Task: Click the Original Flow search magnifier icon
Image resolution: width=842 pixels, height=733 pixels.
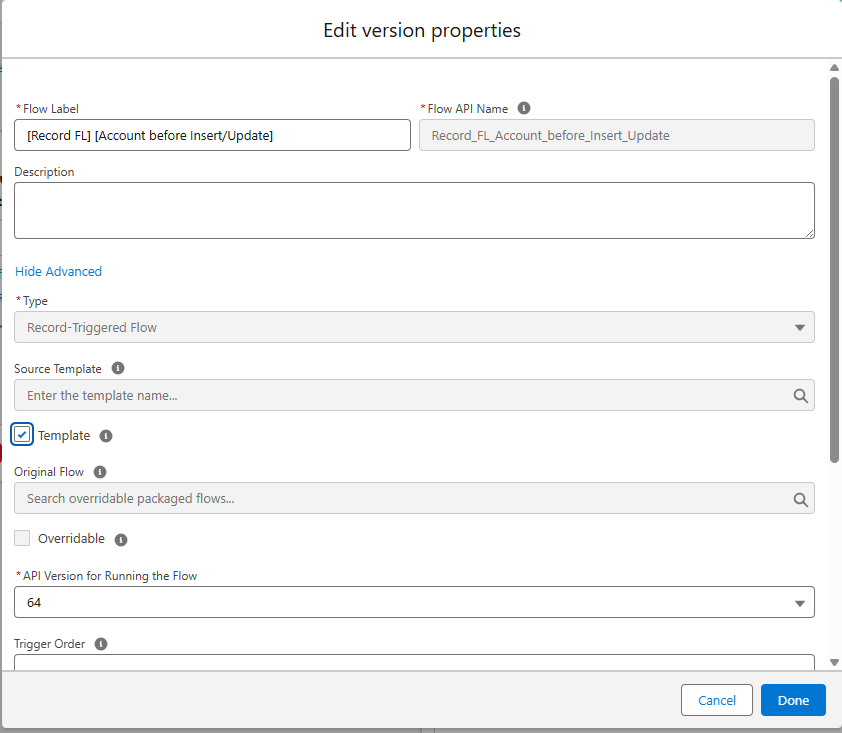Action: (x=800, y=498)
